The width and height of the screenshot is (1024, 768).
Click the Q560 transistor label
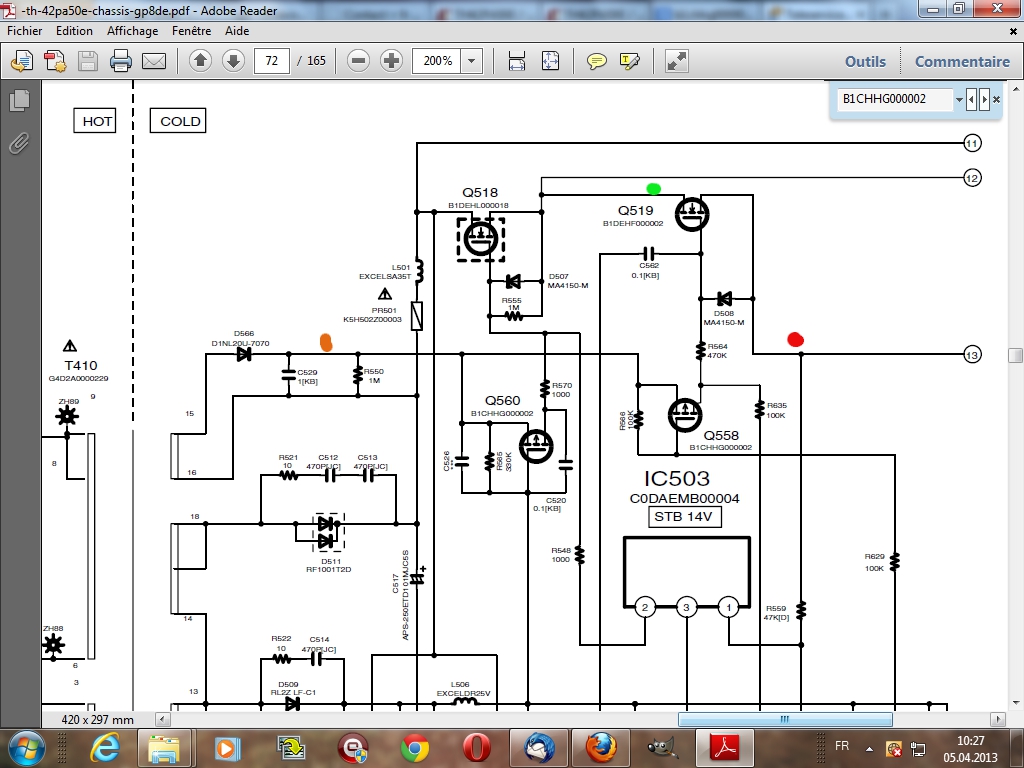(x=502, y=400)
